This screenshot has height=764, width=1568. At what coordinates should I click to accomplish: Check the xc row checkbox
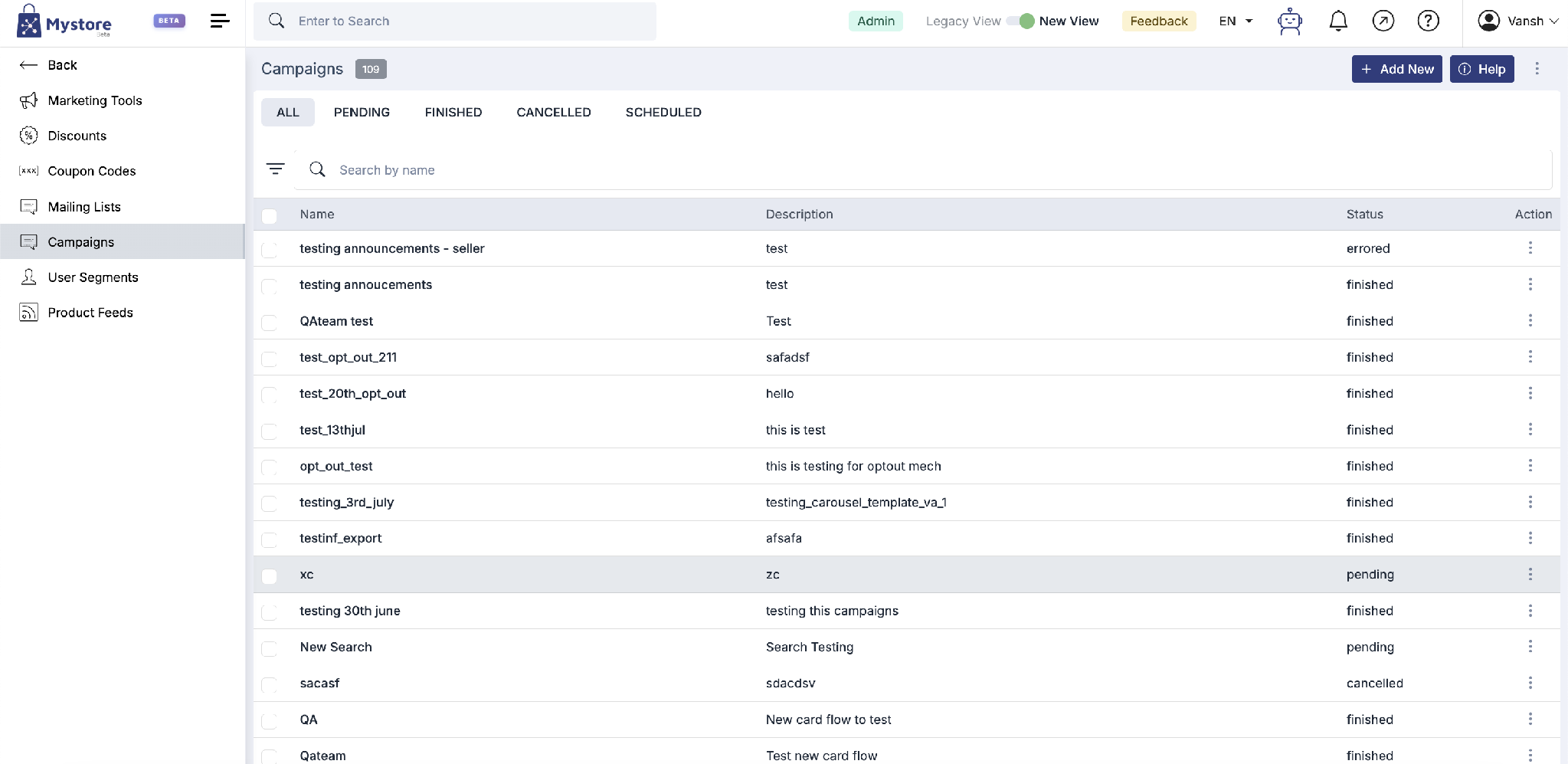pos(270,576)
